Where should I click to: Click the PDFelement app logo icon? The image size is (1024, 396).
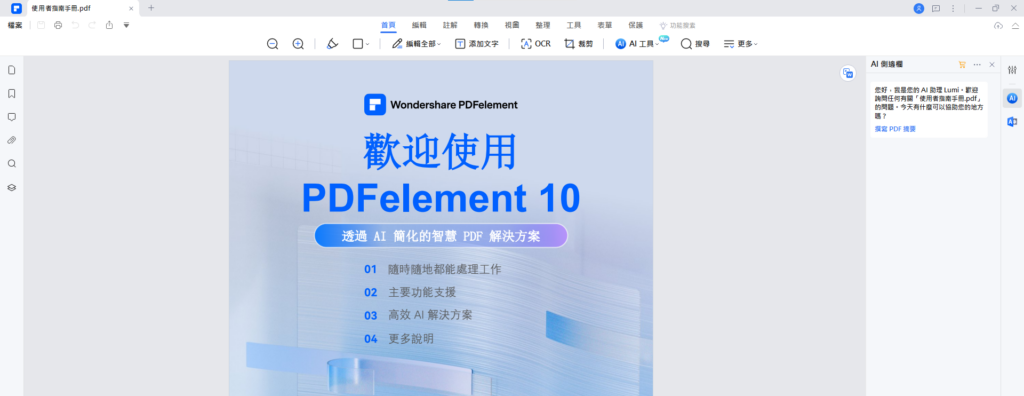tap(16, 8)
